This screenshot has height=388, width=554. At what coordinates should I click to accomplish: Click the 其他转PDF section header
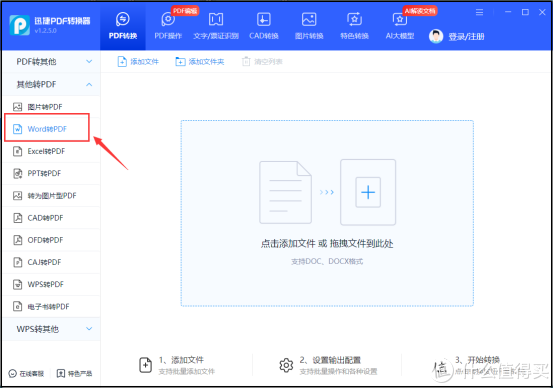point(52,84)
